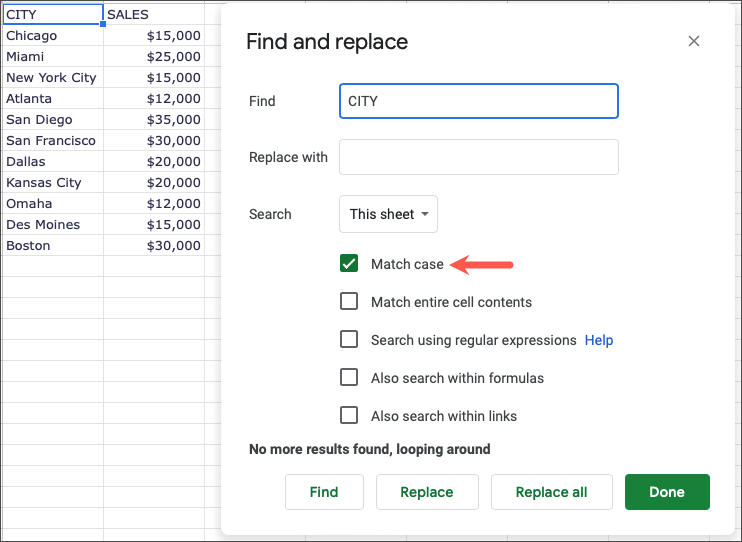Image resolution: width=742 pixels, height=542 pixels.
Task: Click the Replace all button
Action: pos(551,492)
